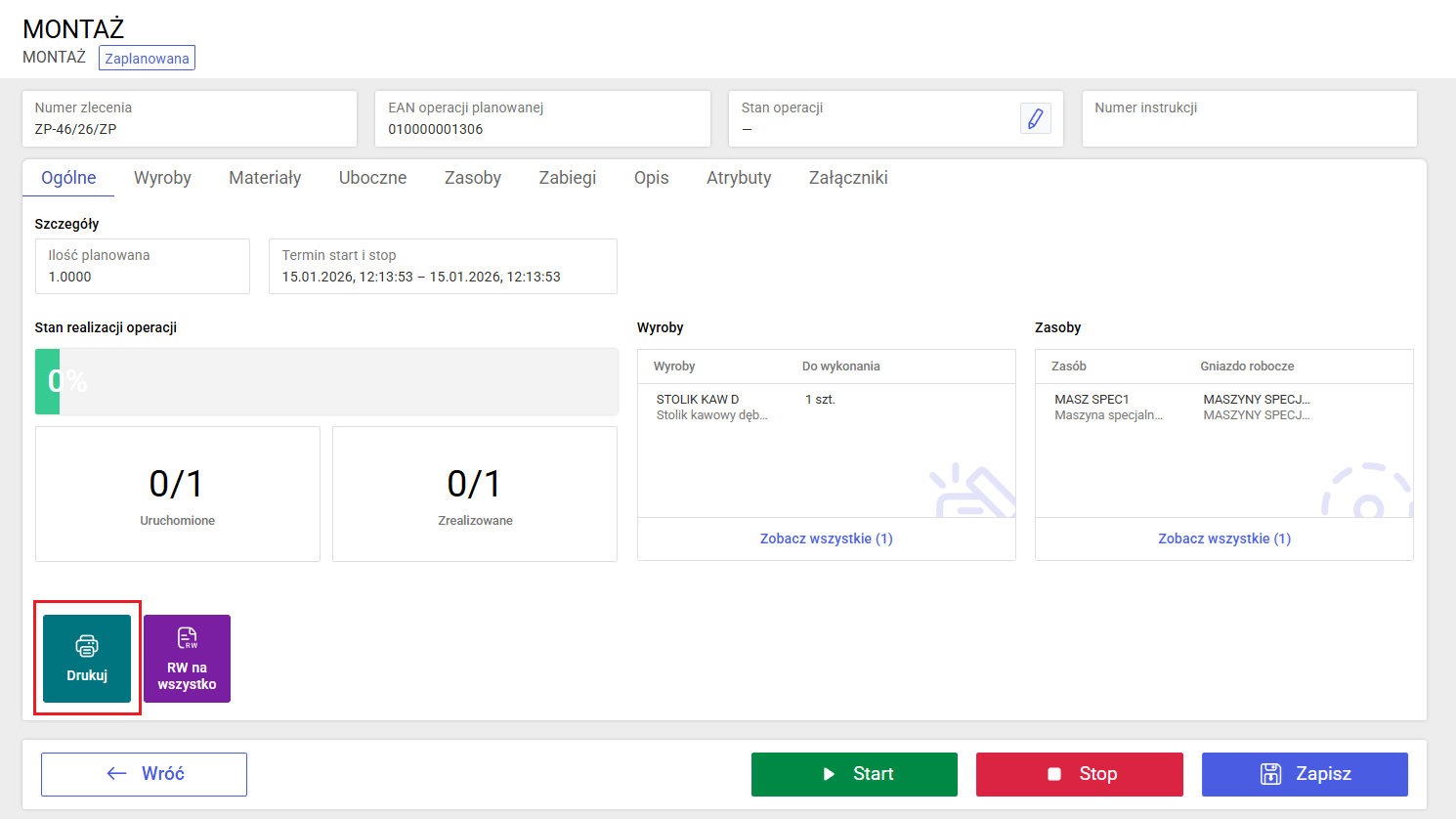The image size is (1456, 819).
Task: Click the RW na wszystko tile
Action: [x=187, y=659]
